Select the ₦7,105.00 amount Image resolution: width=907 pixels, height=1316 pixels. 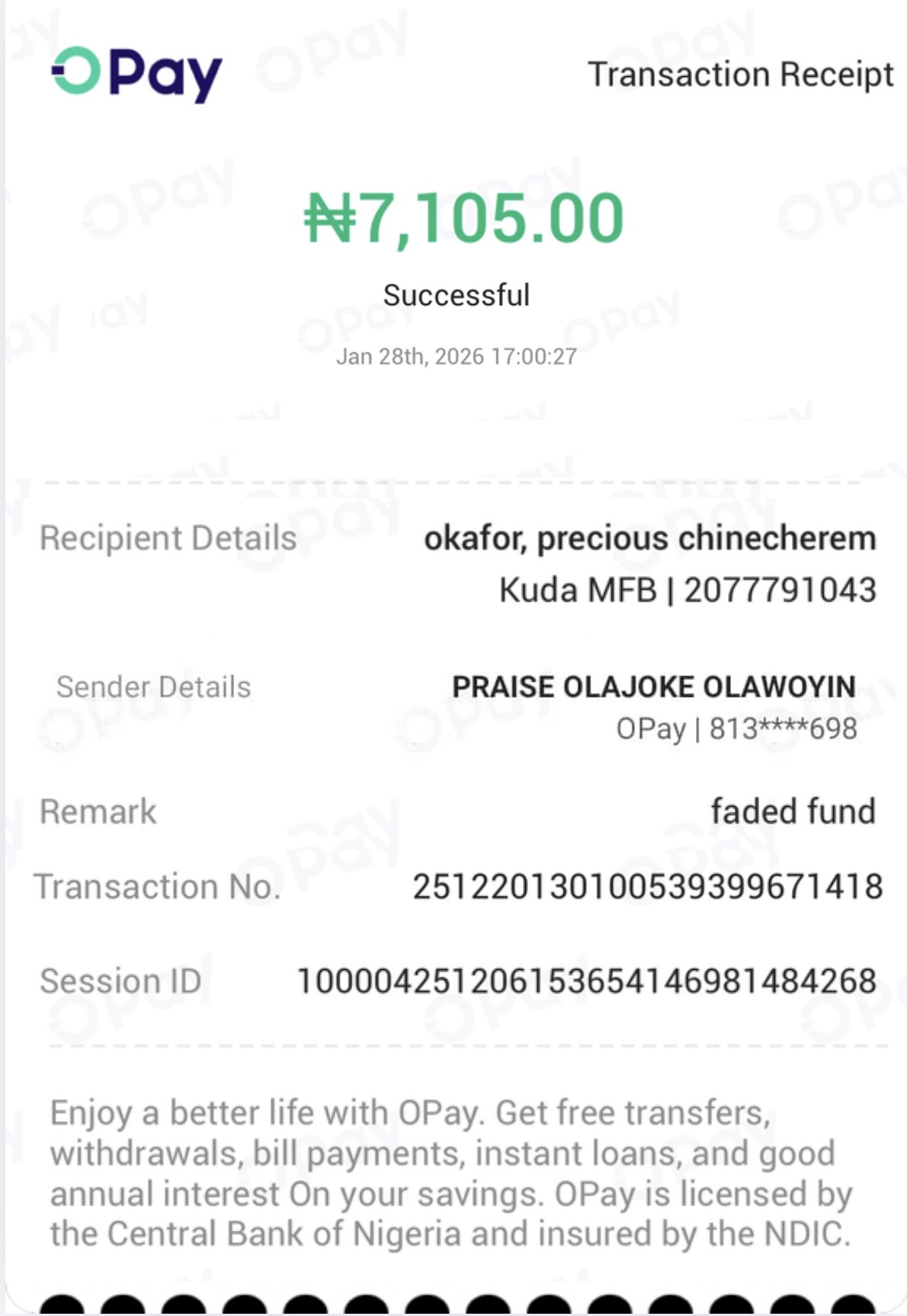click(x=463, y=218)
